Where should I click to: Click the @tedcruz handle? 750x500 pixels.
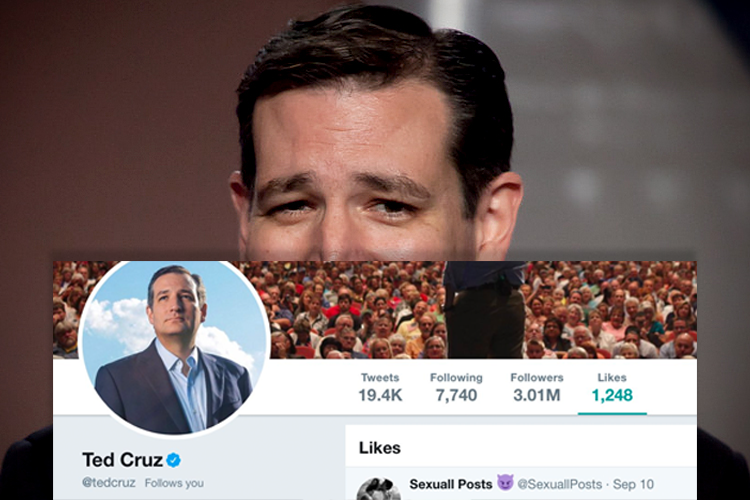109,483
